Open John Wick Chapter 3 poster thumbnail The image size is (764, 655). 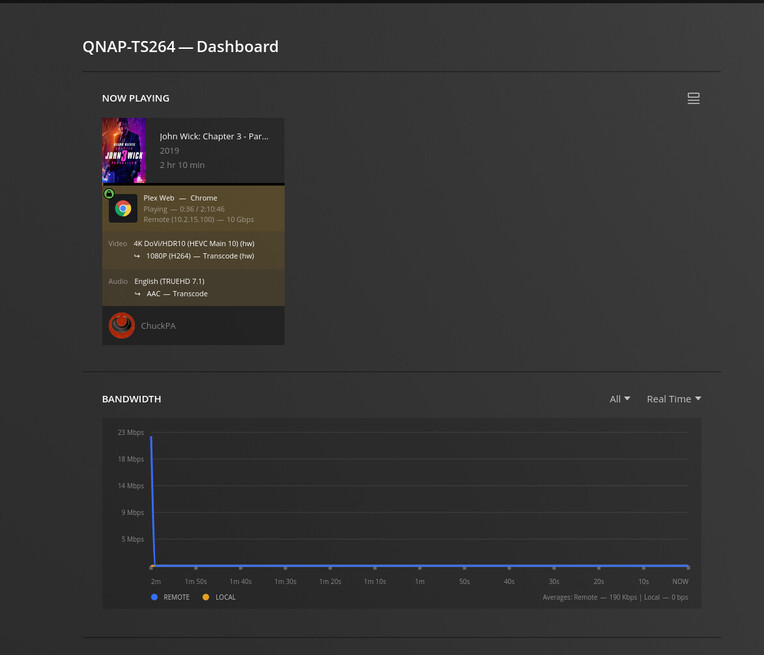click(x=124, y=151)
